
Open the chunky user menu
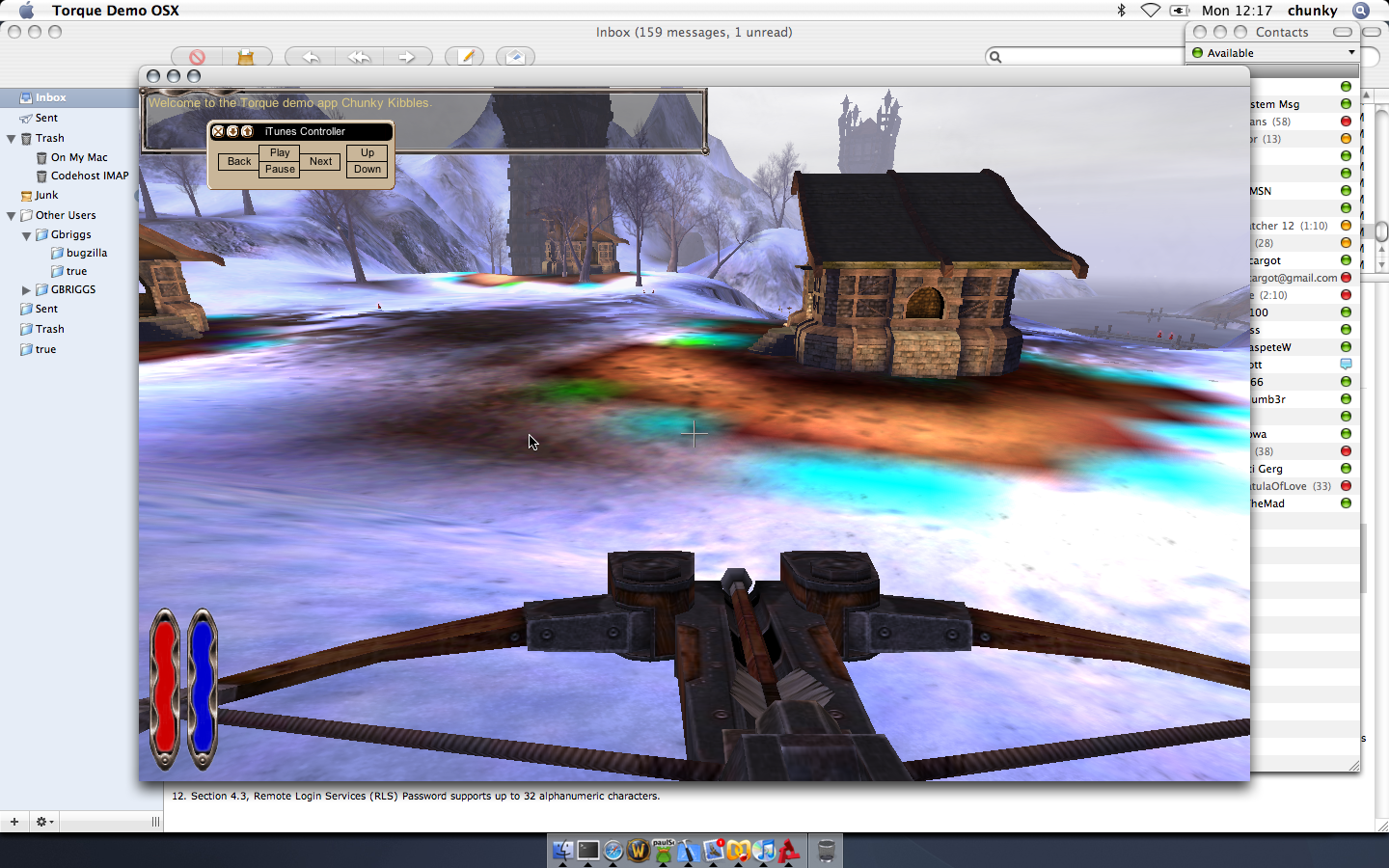(1312, 11)
